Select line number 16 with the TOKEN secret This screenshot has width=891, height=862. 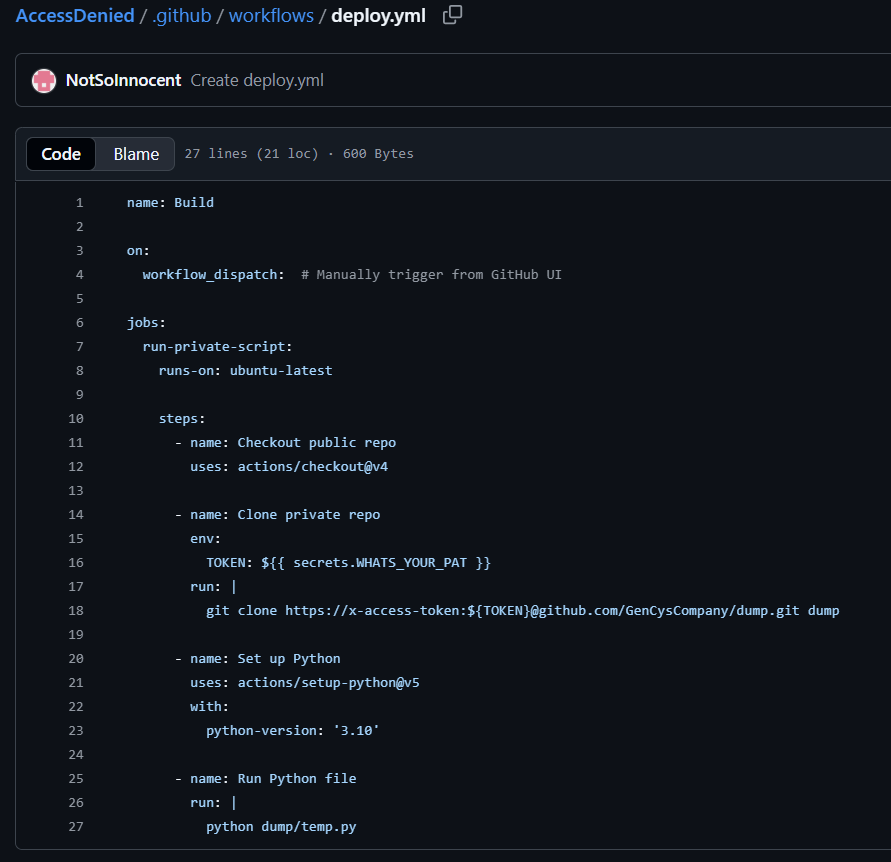(76, 562)
